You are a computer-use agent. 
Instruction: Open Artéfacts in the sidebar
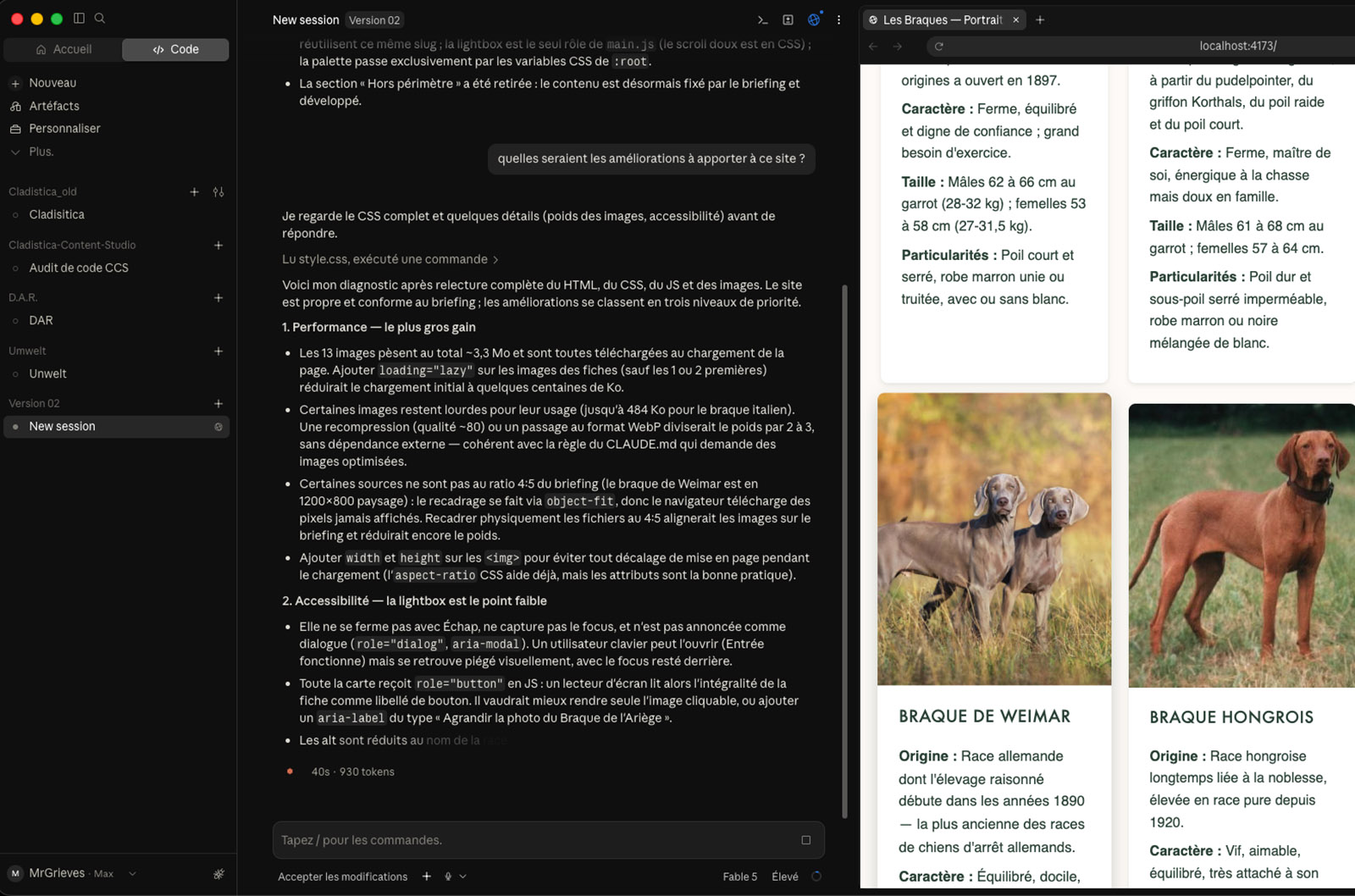pos(54,106)
